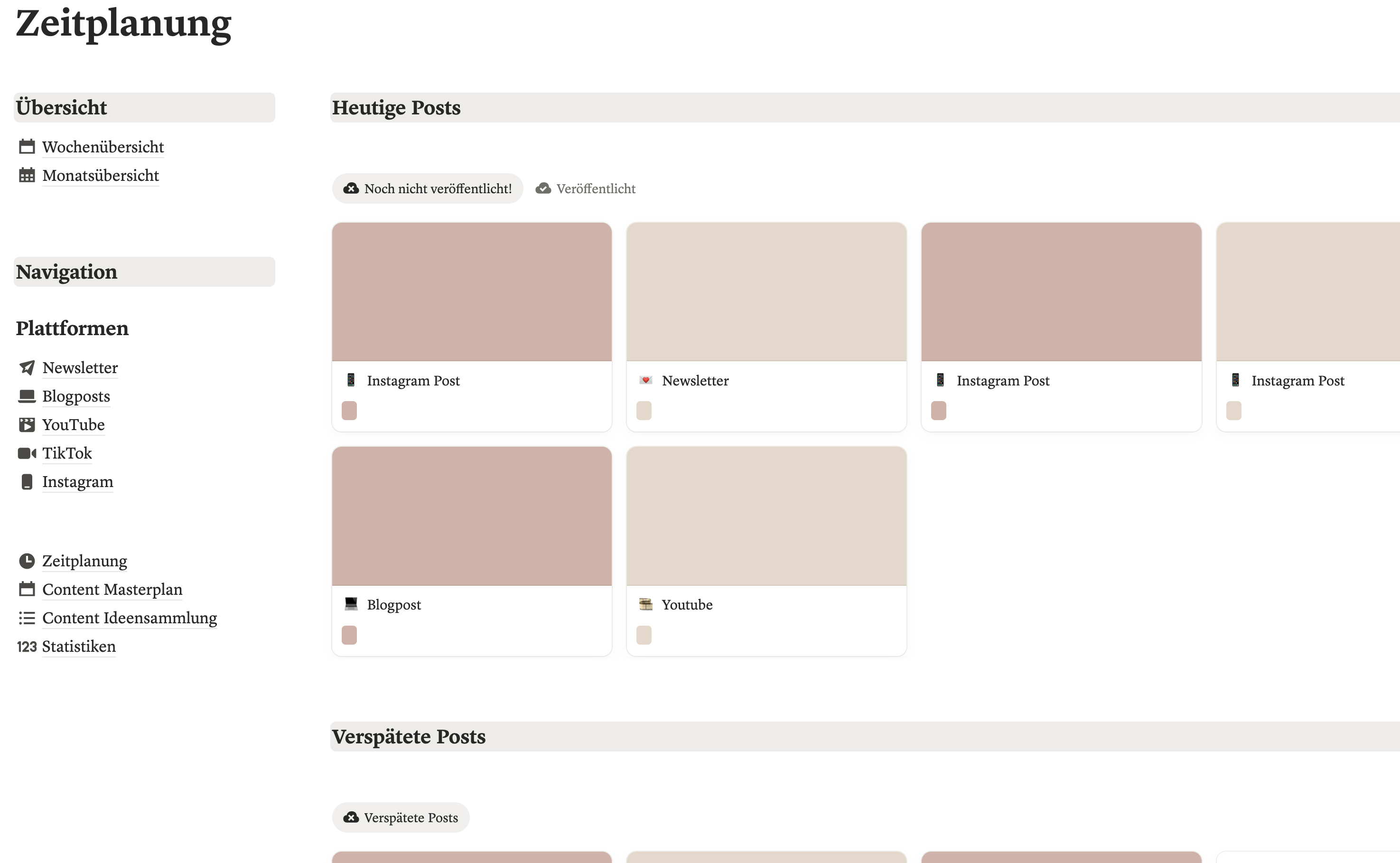Click the Blogpost card title
The height and width of the screenshot is (863, 1400).
[x=393, y=605]
